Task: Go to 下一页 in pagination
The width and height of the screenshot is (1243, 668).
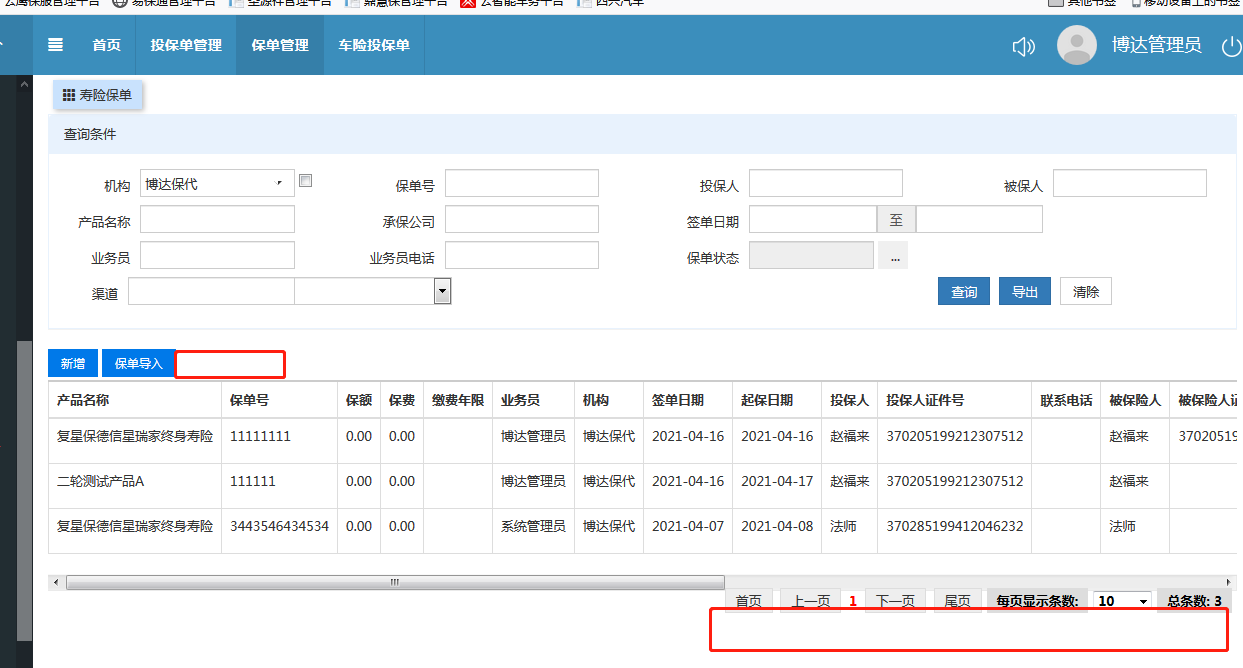Action: (x=895, y=601)
